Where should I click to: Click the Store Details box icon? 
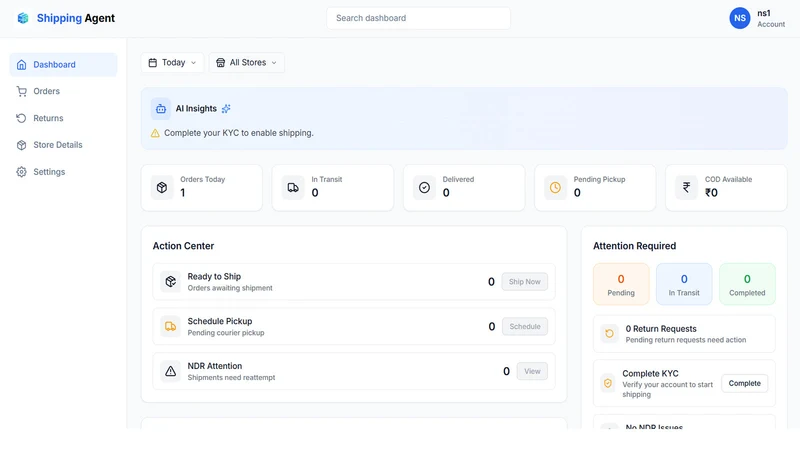21,145
